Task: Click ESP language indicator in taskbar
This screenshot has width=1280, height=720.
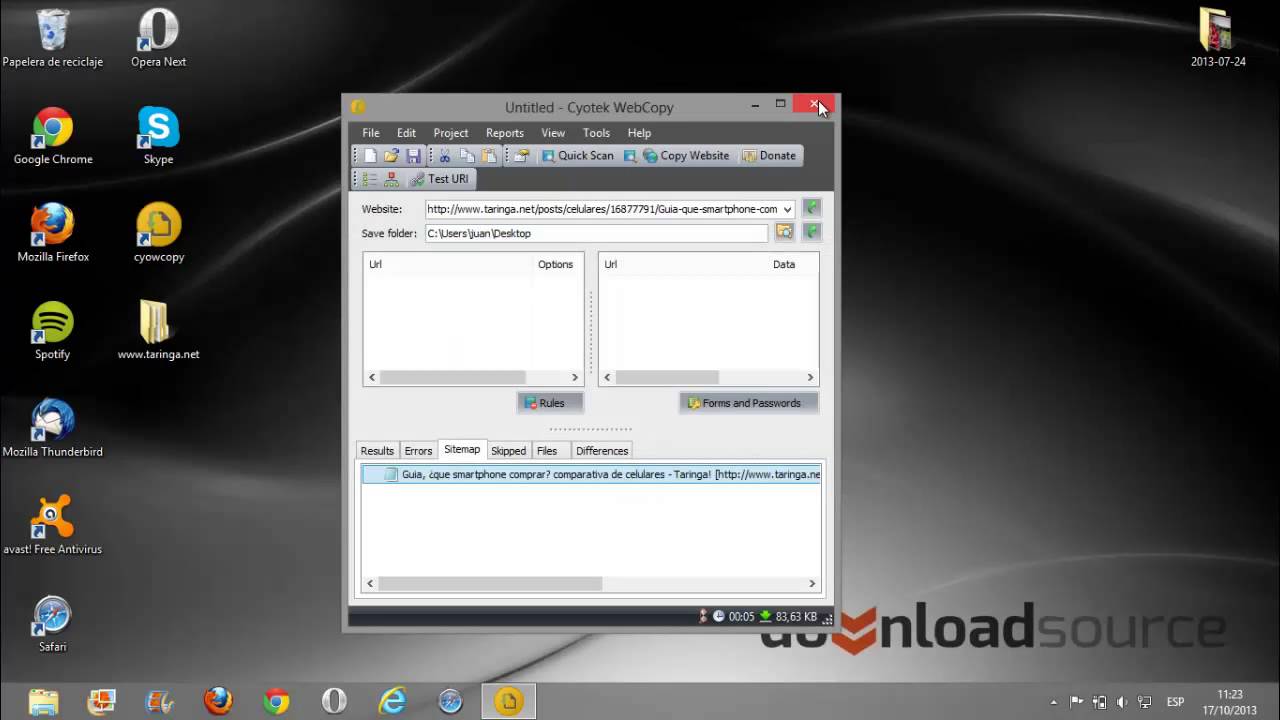Action: 1175,701
